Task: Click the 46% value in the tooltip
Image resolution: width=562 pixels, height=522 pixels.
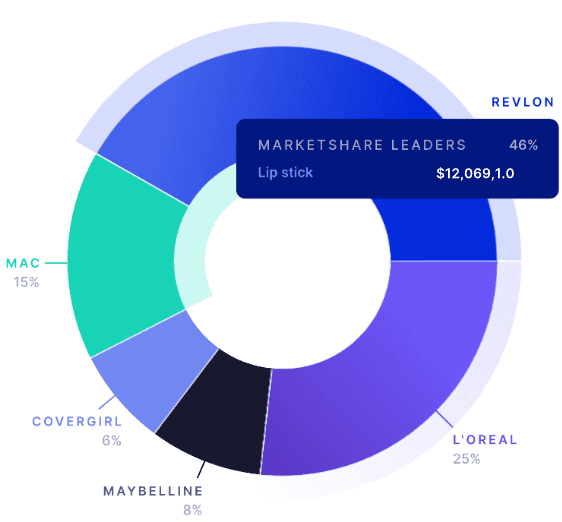Action: coord(524,145)
